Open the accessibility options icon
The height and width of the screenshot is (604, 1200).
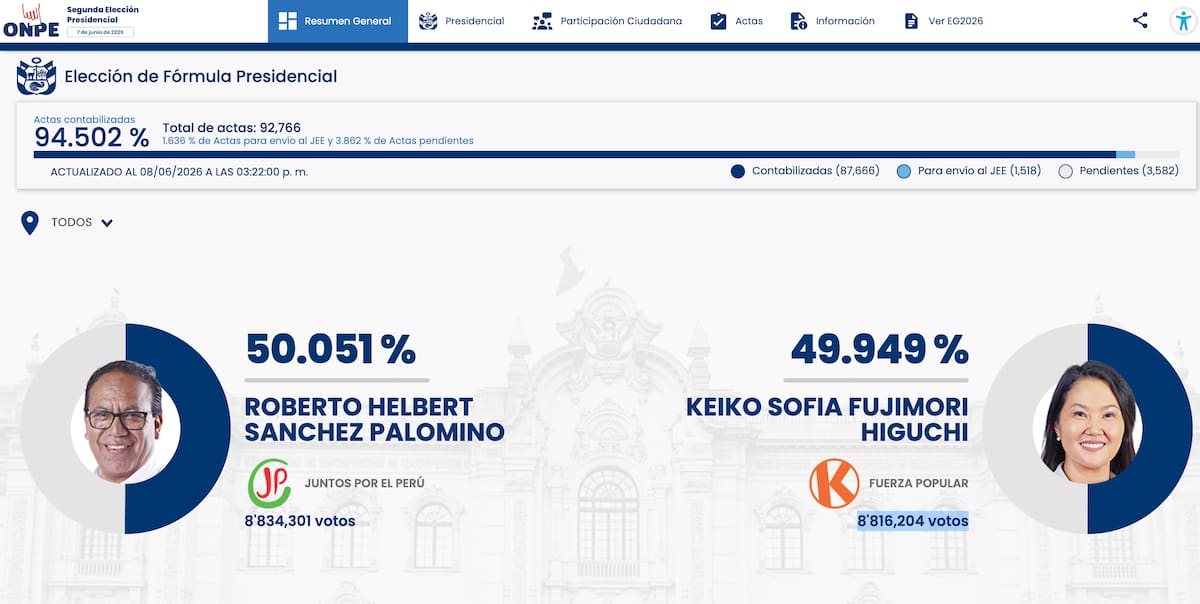(1183, 21)
